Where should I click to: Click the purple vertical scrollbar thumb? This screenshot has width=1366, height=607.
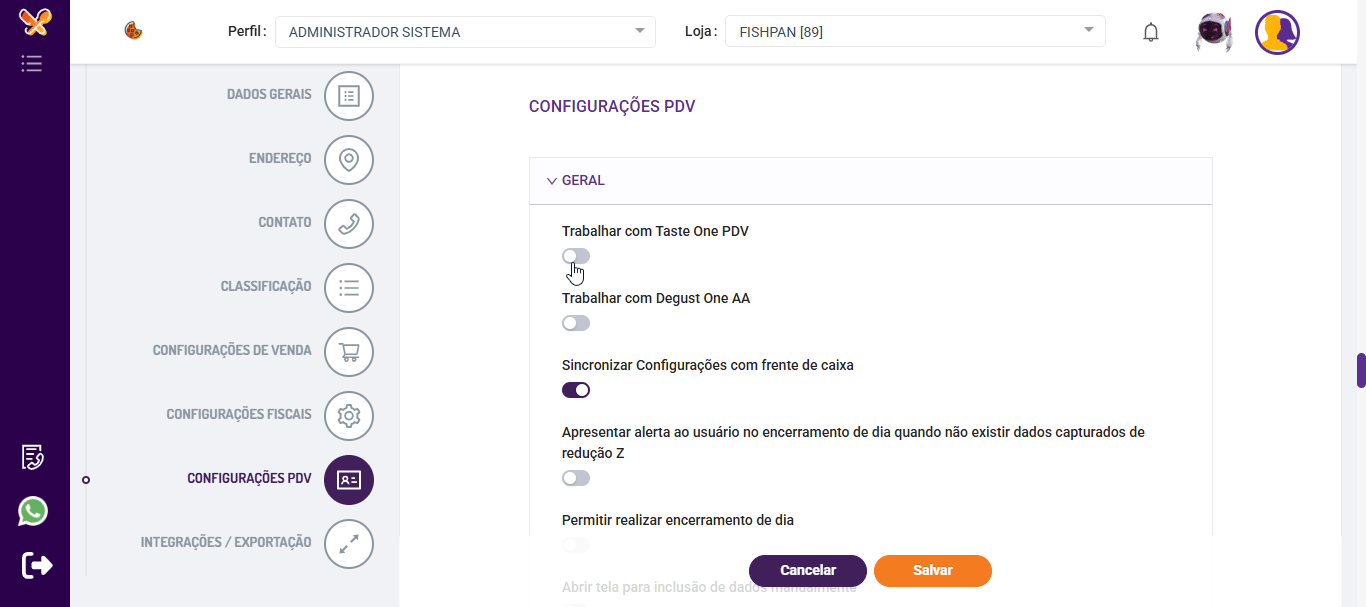[x=1360, y=370]
